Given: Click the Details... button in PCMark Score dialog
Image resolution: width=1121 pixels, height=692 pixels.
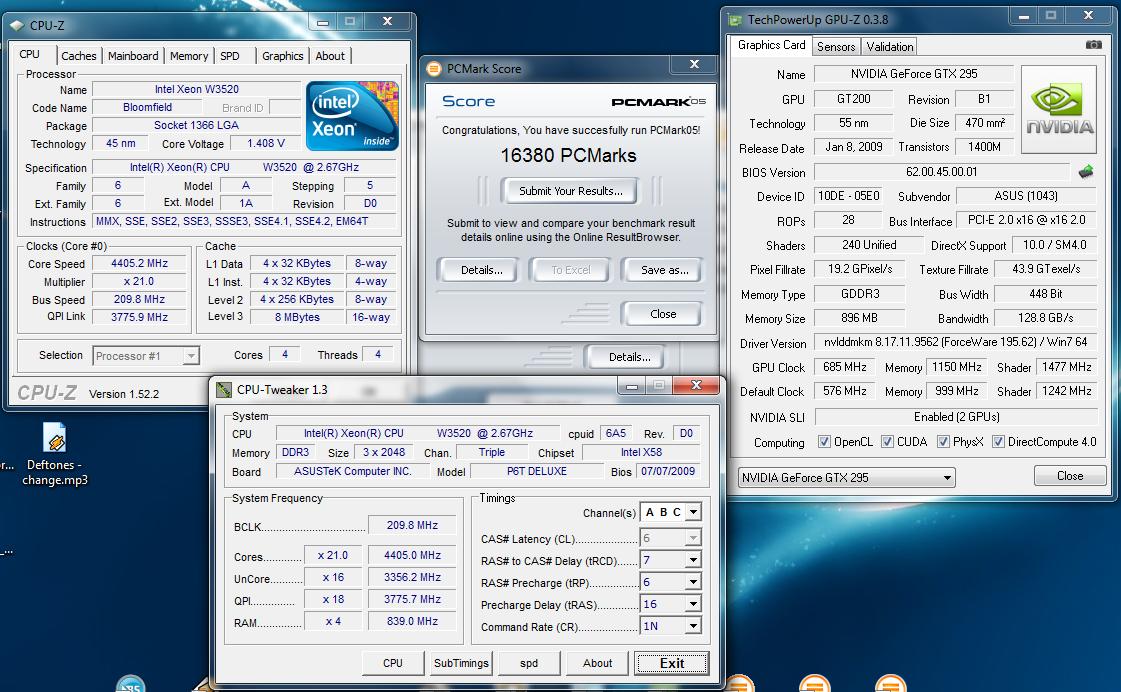Looking at the screenshot, I should pos(481,270).
